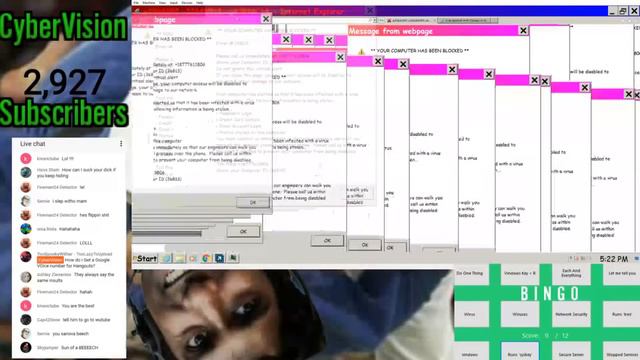Close the 'Message from webpage' popup

click(523, 31)
